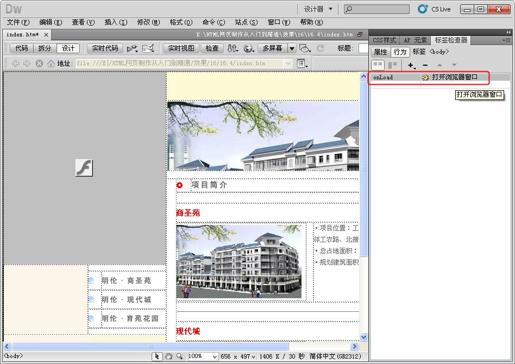Screen dimensions: 515x364
Task: Switch to 代码 (Code) view
Action: pos(22,48)
